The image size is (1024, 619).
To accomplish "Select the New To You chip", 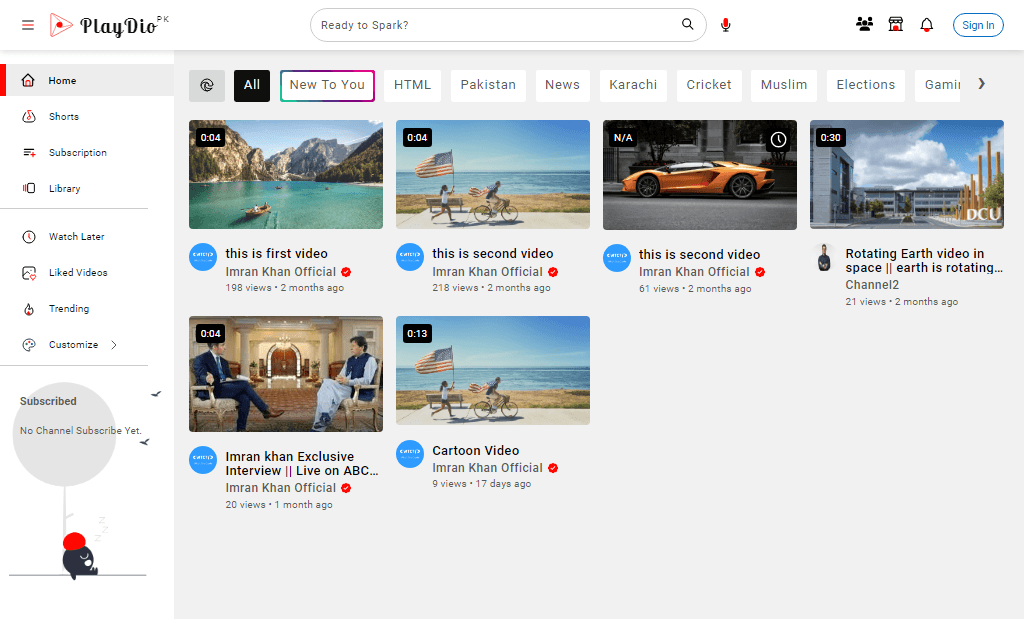I will tap(327, 86).
